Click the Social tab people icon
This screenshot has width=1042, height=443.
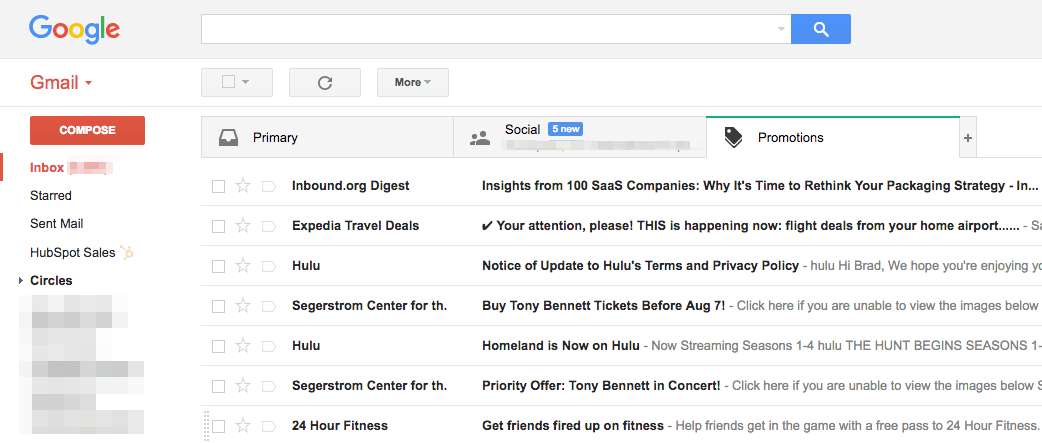480,138
